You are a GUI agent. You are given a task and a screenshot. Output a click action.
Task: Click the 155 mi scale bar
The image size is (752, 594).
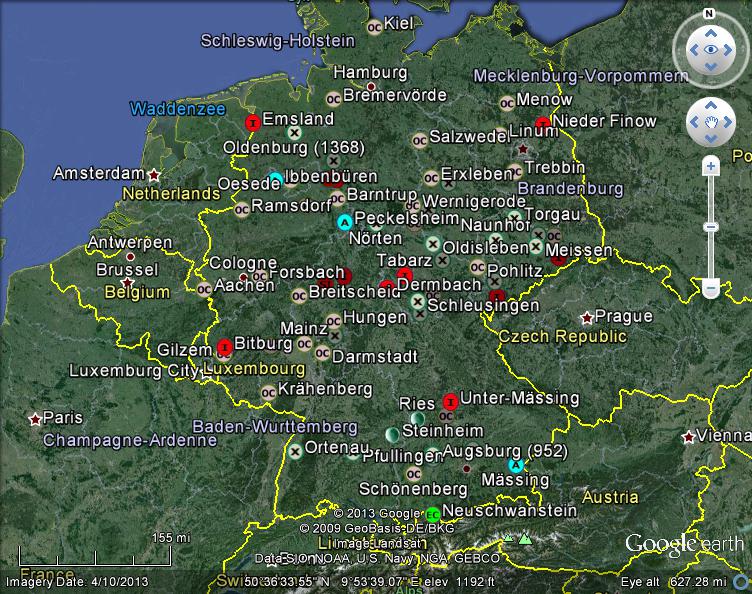[x=95, y=556]
